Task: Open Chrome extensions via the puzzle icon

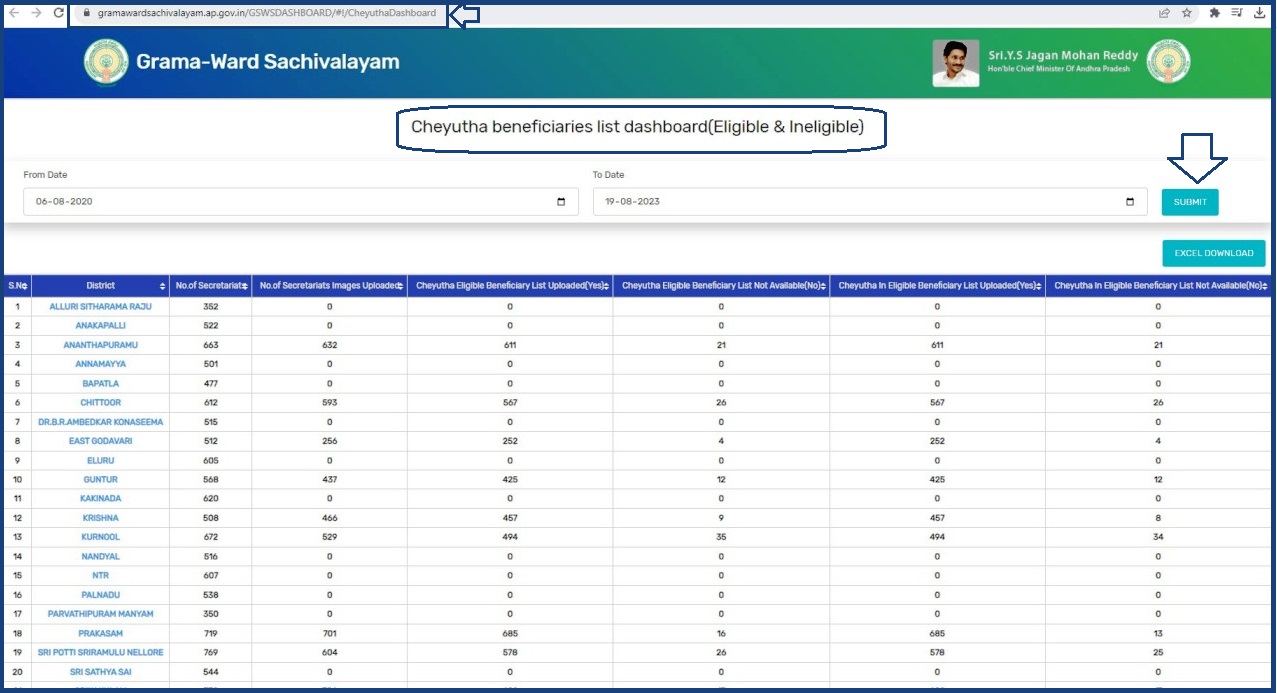Action: [x=1215, y=13]
